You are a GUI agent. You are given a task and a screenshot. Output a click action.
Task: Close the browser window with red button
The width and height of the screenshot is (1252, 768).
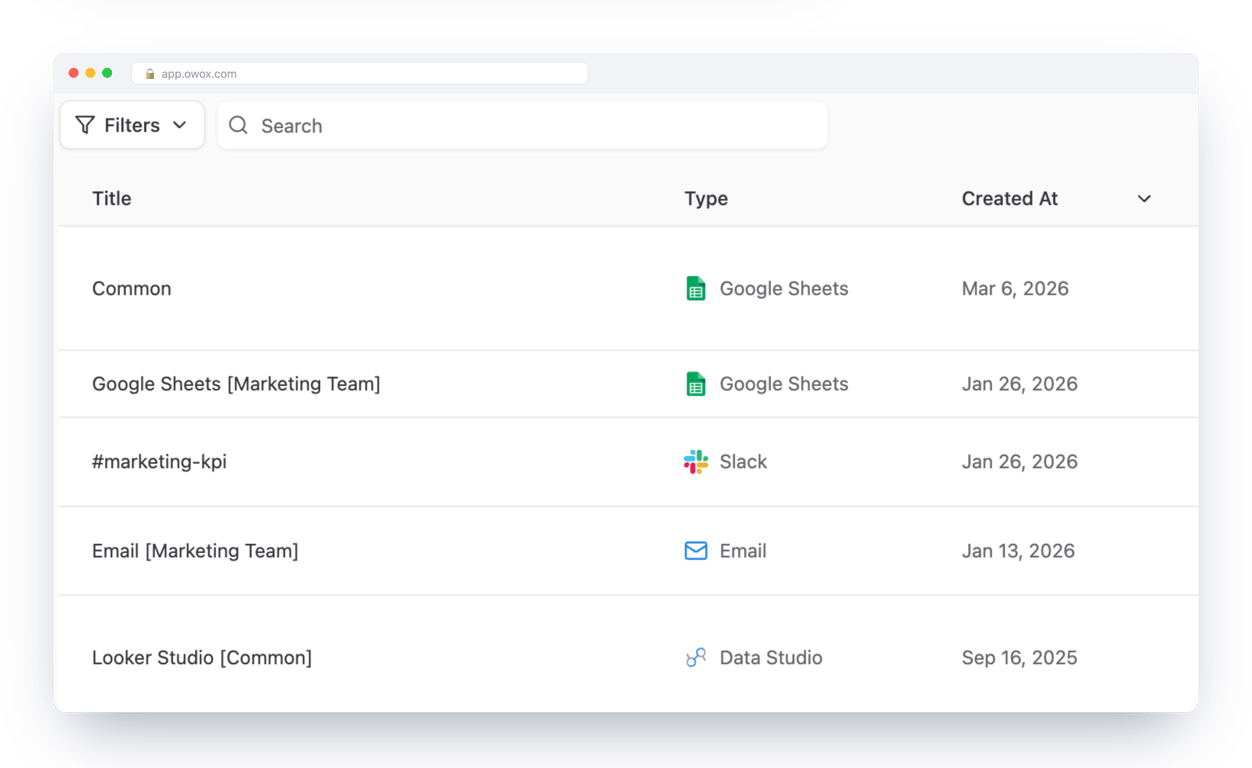point(73,73)
